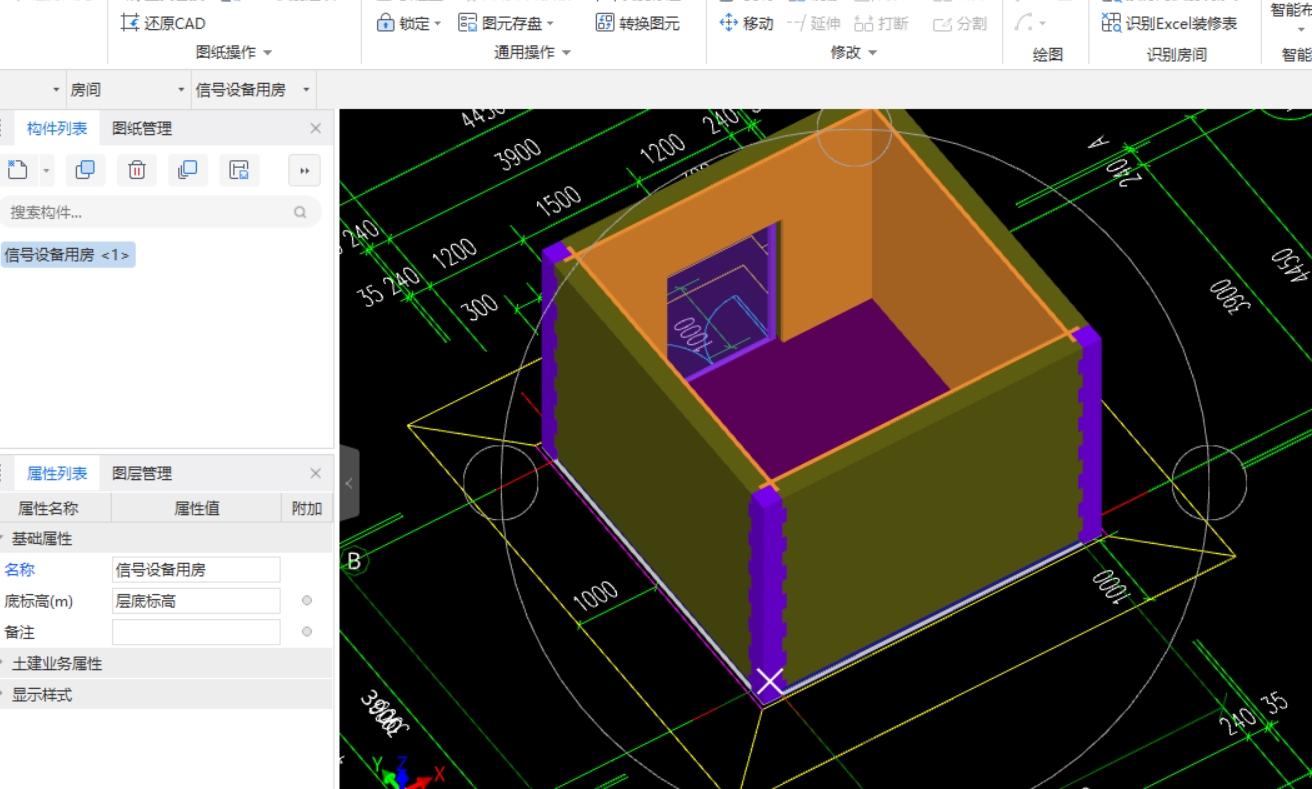Click the B axis label circle
This screenshot has width=1312, height=789.
point(354,561)
